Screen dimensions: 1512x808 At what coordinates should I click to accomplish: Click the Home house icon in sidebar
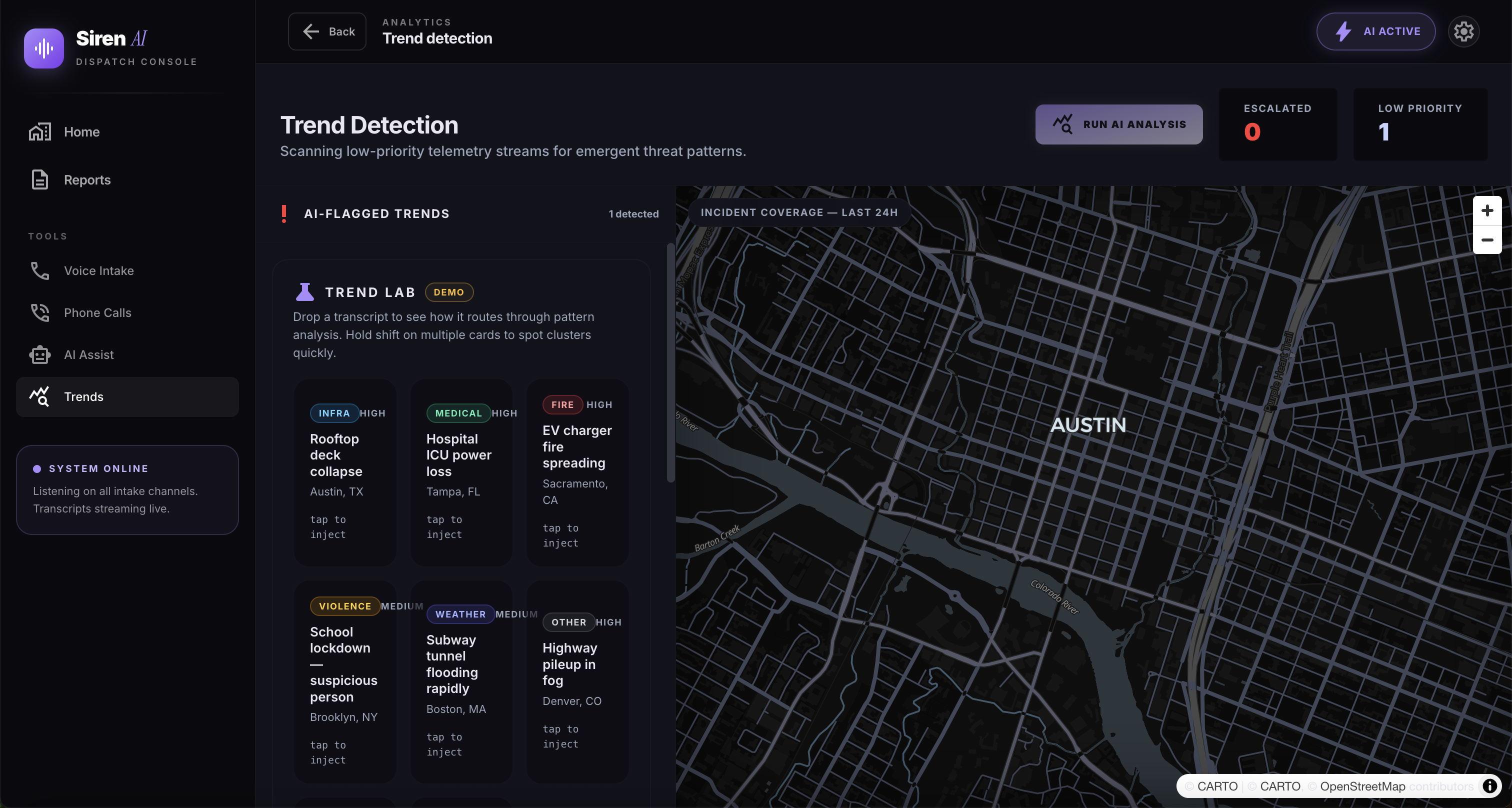[40, 132]
